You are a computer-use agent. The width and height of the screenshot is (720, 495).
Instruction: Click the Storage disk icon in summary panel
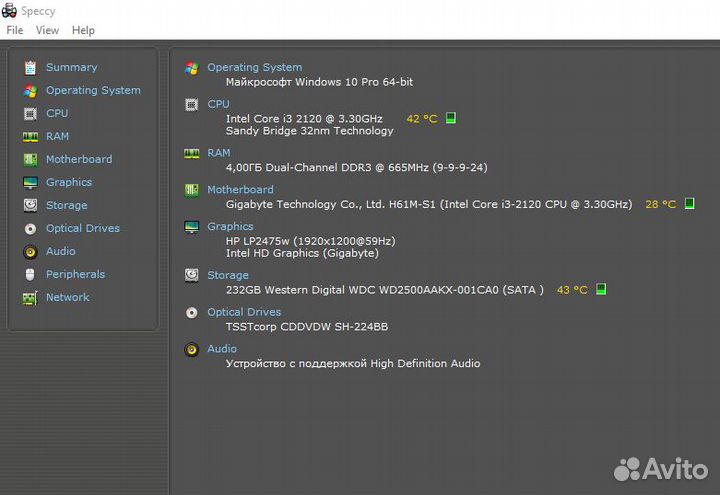(x=191, y=275)
